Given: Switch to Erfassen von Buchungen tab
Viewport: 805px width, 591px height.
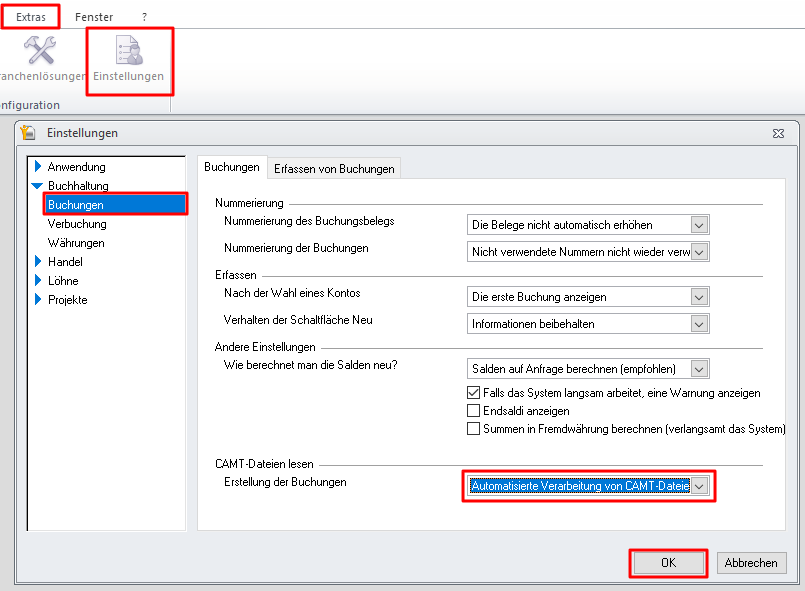Looking at the screenshot, I should coord(334,169).
